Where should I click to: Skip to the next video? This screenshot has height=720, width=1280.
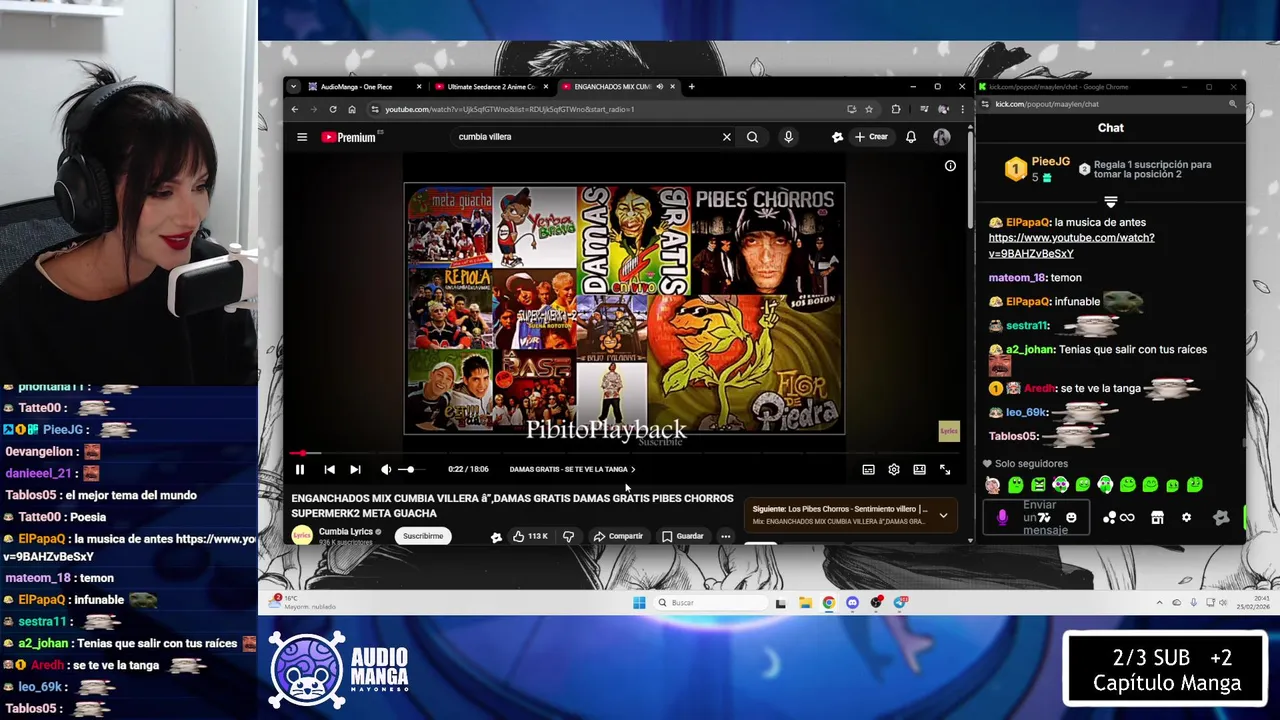[x=355, y=469]
